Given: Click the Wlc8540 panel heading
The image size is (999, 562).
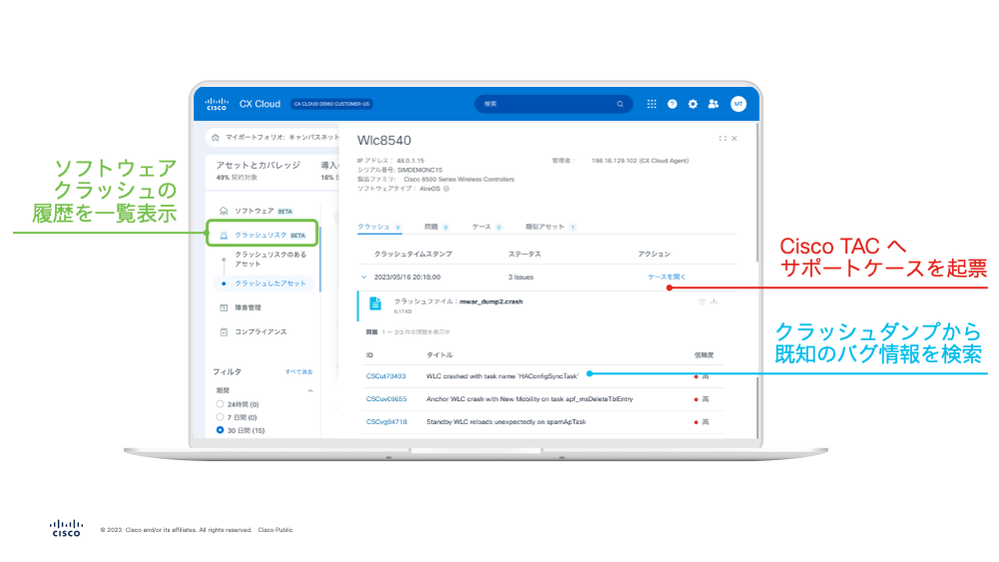Looking at the screenshot, I should point(384,140).
